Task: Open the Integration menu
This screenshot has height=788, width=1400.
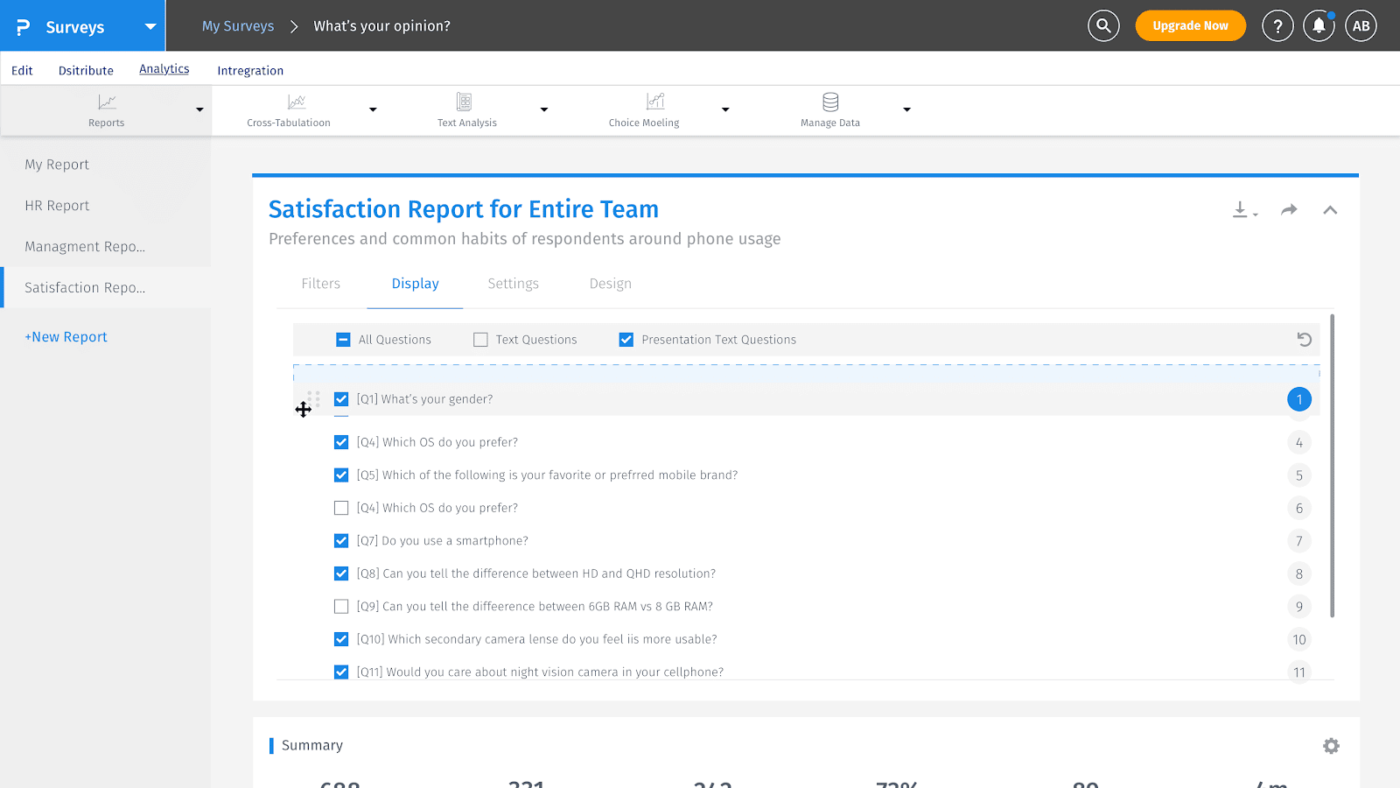Action: tap(250, 70)
